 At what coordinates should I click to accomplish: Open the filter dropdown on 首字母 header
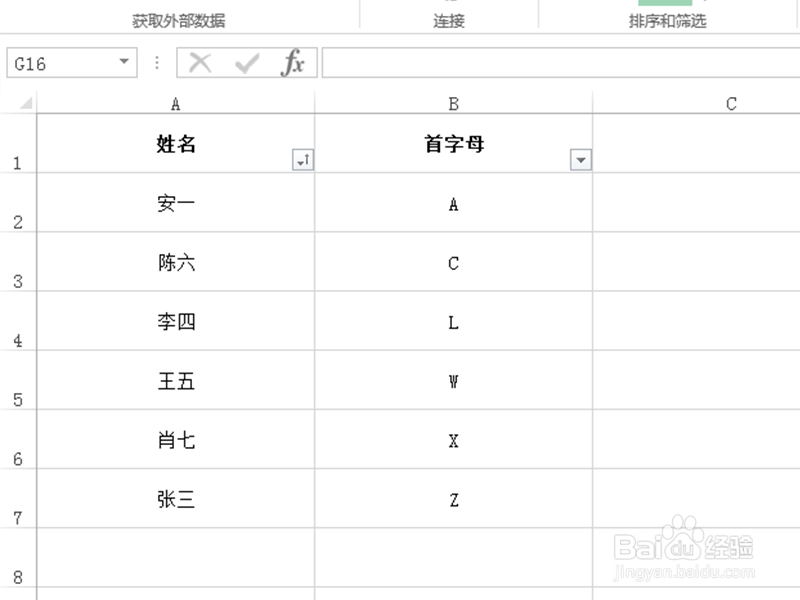point(580,158)
